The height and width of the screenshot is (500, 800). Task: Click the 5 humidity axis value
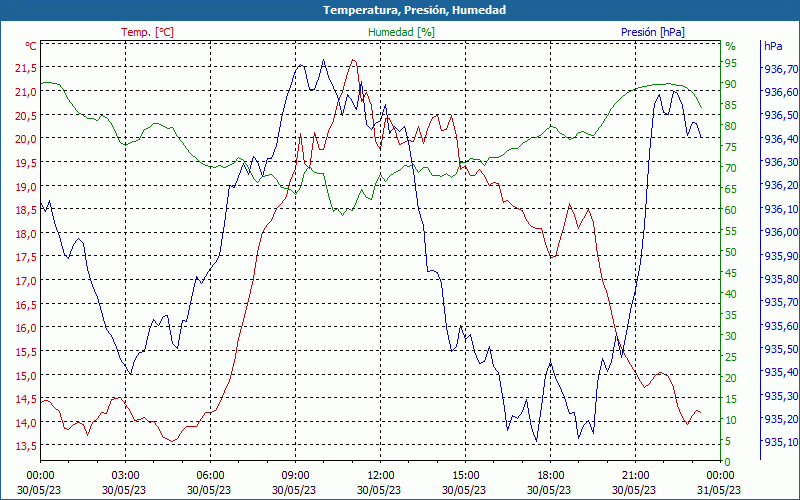728,441
